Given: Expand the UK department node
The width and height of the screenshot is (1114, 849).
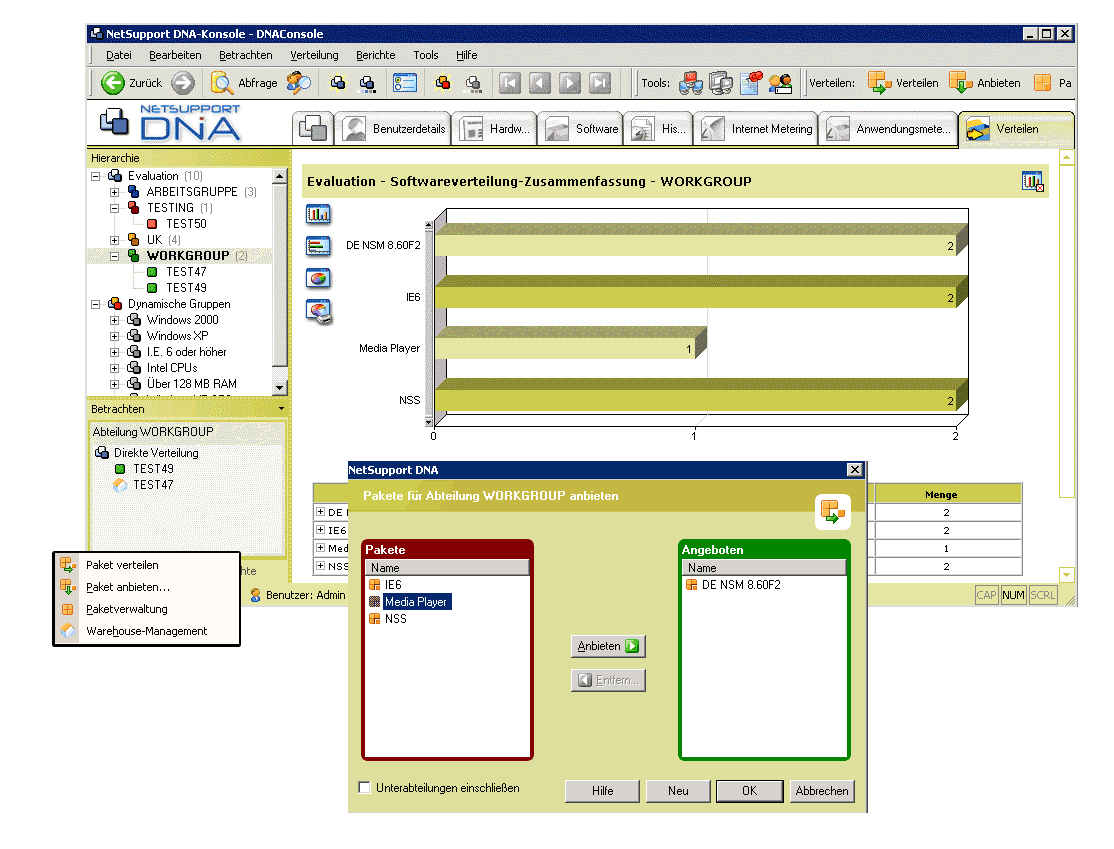Looking at the screenshot, I should click(x=114, y=240).
